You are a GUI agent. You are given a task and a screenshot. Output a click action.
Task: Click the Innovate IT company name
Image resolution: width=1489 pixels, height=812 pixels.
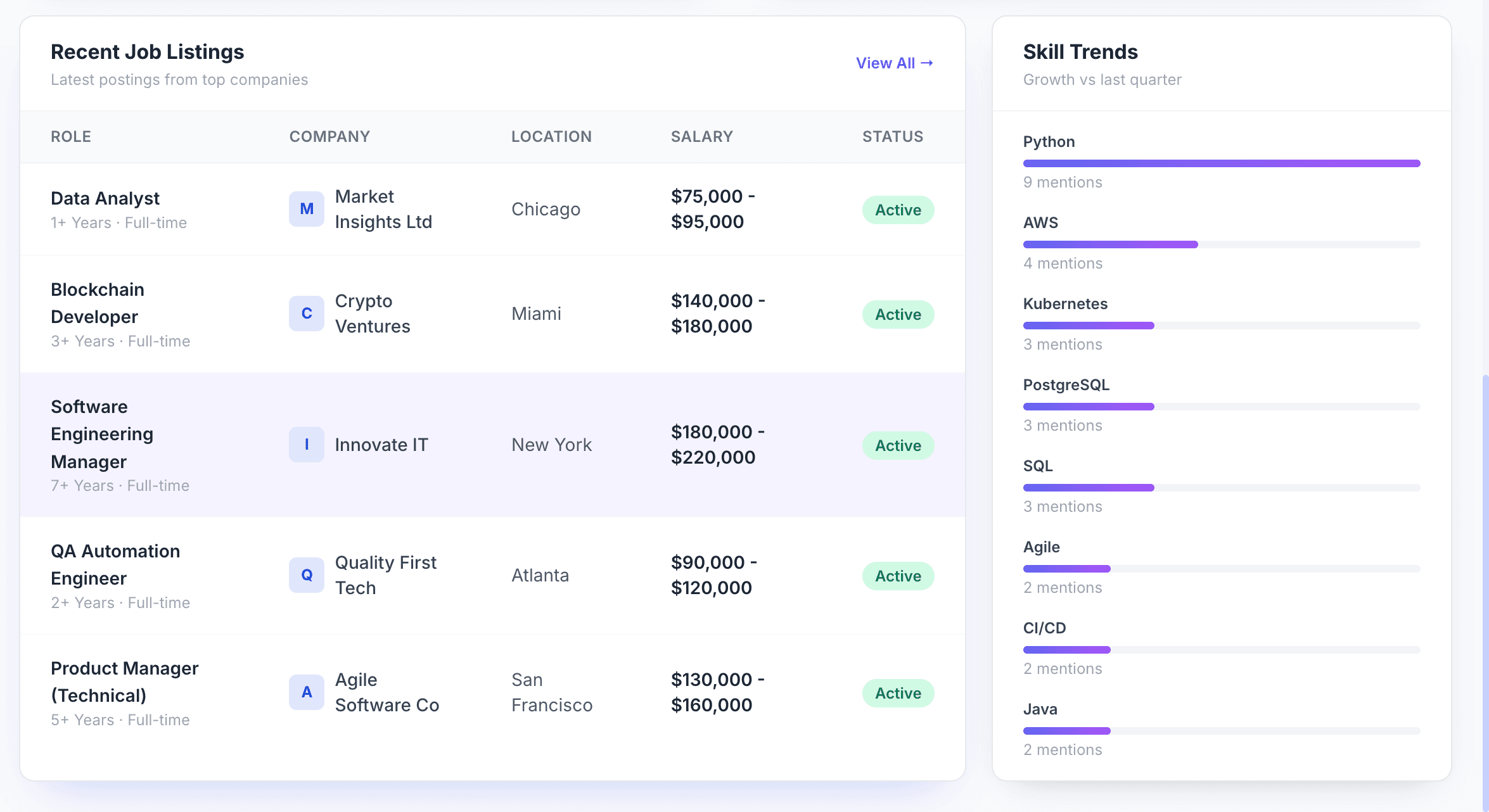(x=381, y=445)
